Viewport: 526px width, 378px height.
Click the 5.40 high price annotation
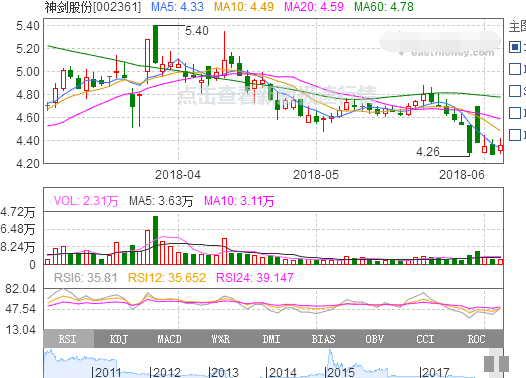[197, 31]
